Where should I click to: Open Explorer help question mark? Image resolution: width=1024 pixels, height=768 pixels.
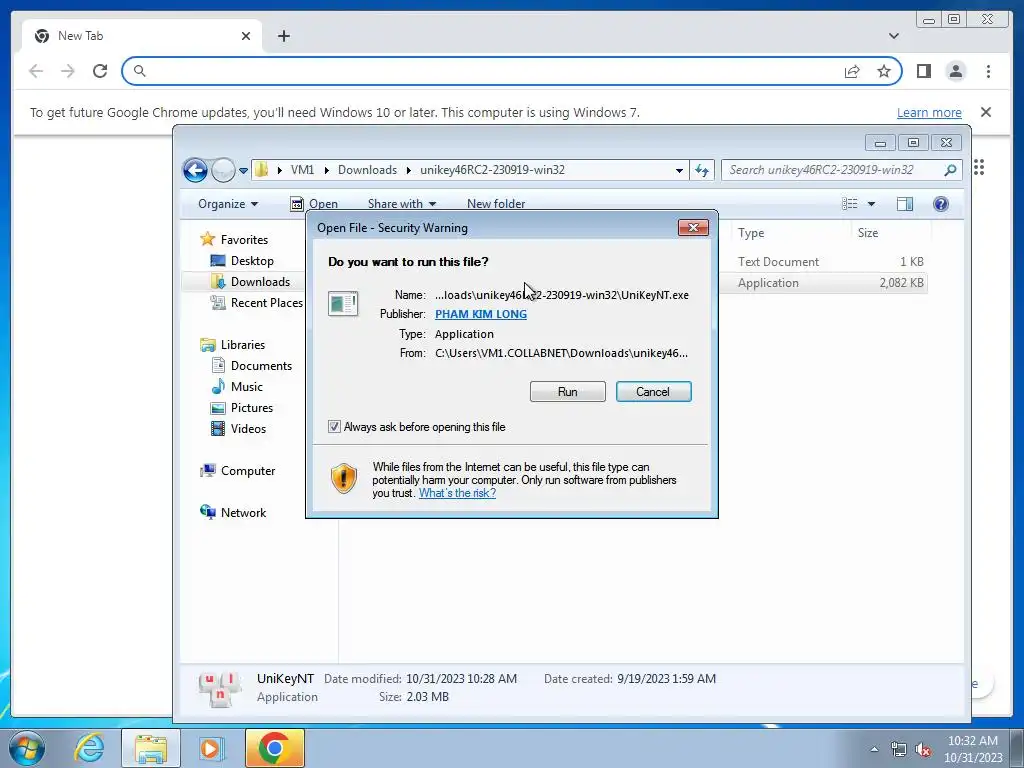pyautogui.click(x=940, y=204)
